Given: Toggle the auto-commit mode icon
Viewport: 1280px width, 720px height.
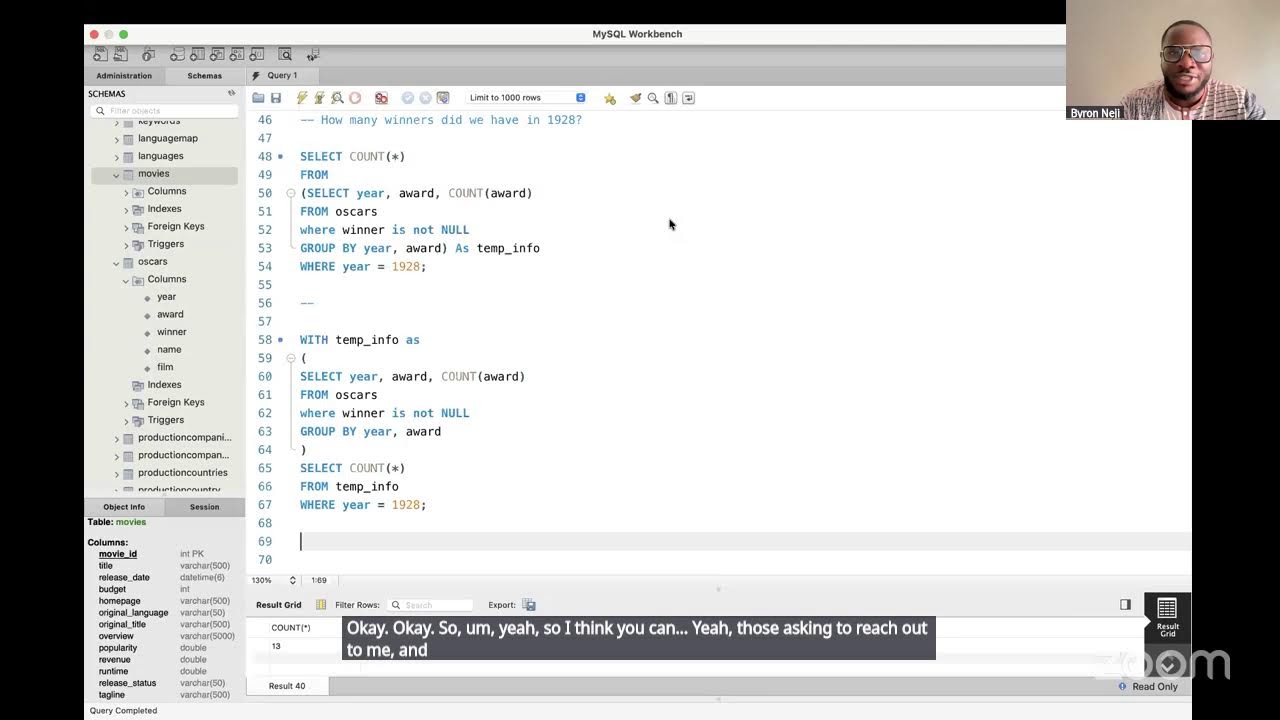Looking at the screenshot, I should pos(443,98).
